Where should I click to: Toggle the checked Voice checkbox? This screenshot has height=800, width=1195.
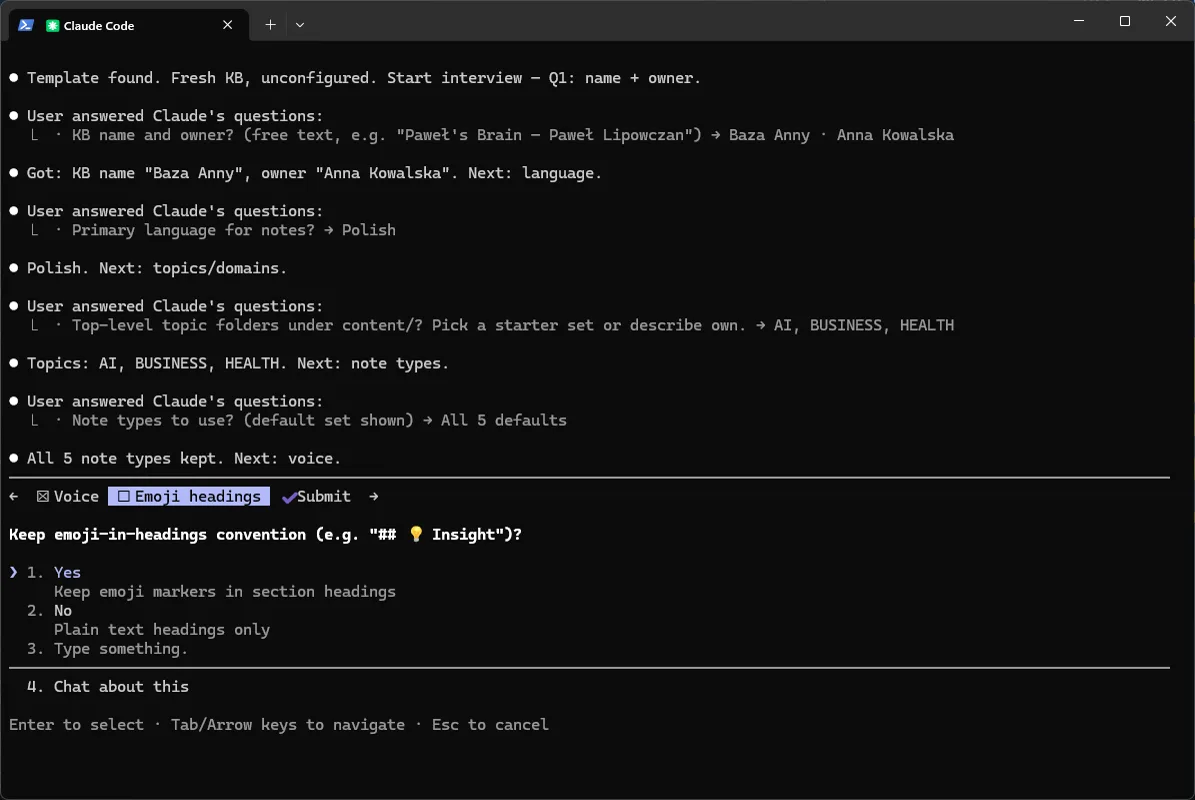point(43,497)
